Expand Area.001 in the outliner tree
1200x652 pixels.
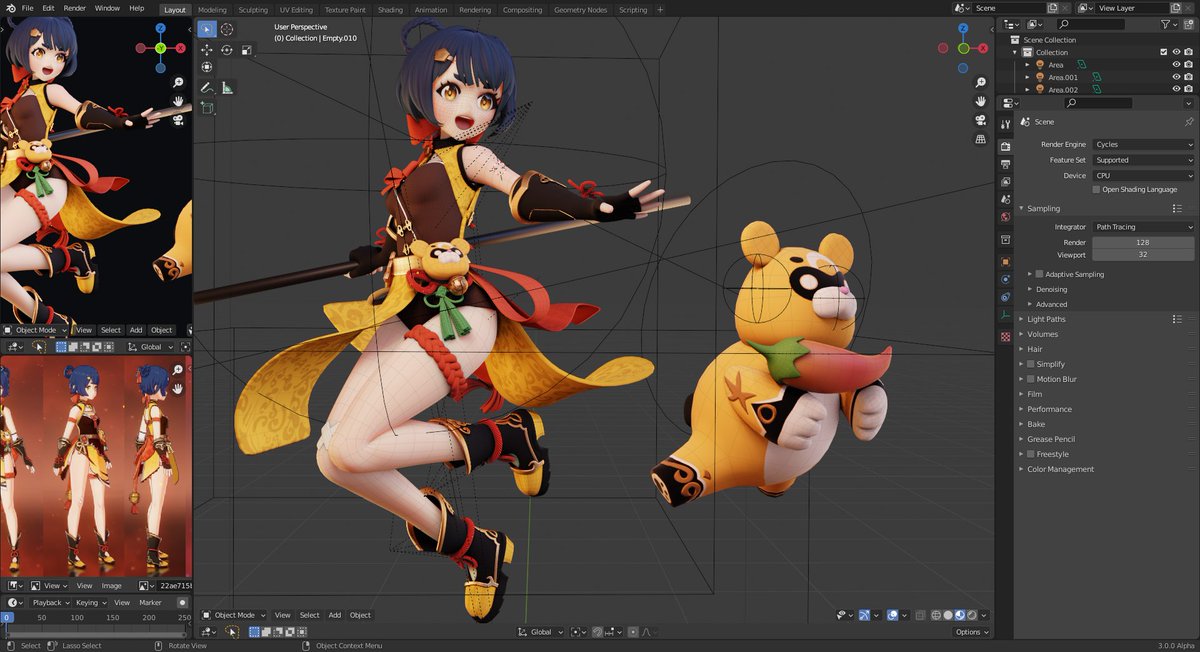pyautogui.click(x=1027, y=77)
